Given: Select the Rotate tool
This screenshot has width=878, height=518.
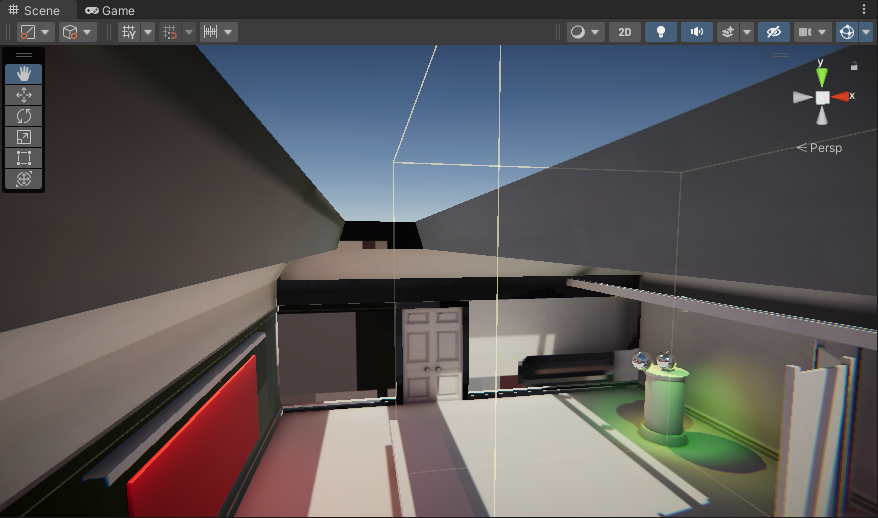Looking at the screenshot, I should pos(24,116).
